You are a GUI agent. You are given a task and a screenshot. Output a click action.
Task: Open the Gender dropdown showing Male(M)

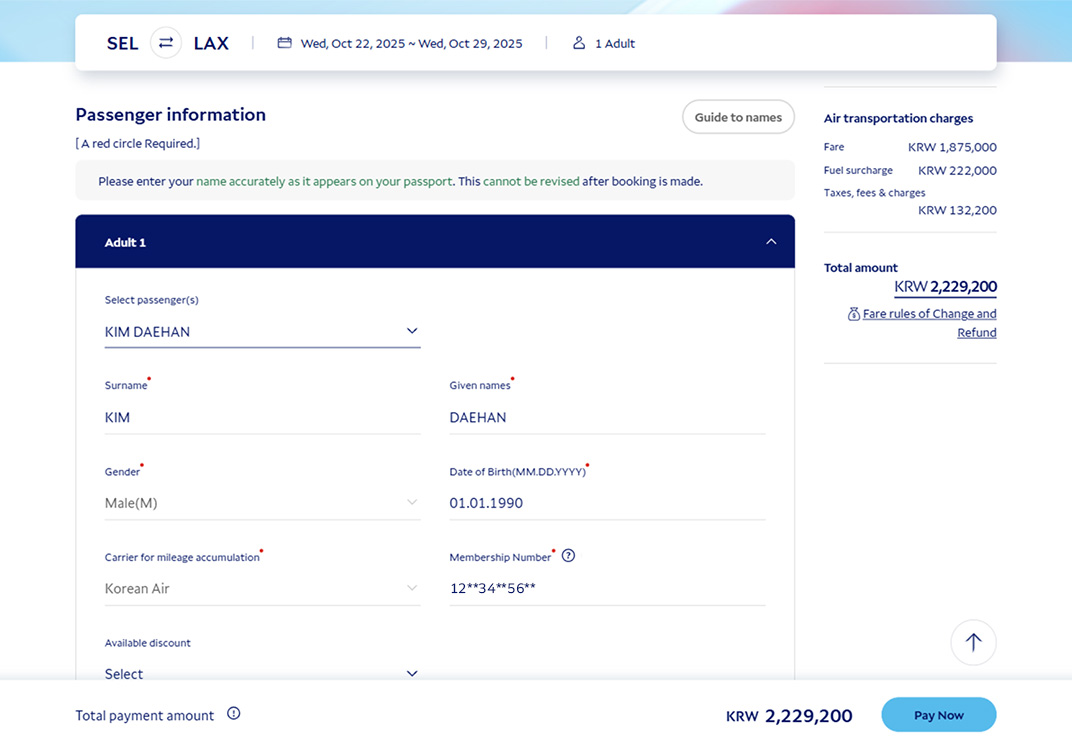(x=263, y=503)
